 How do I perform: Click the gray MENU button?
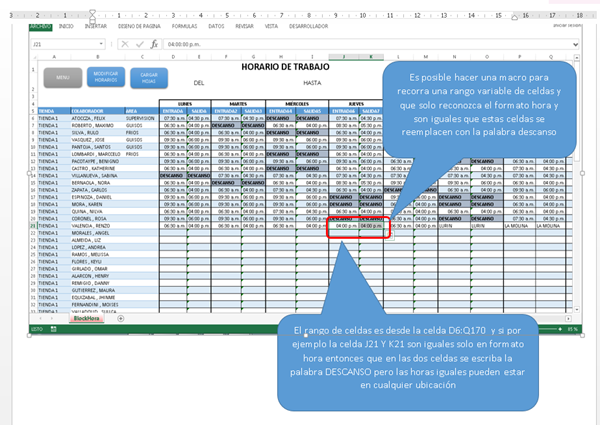tap(63, 78)
